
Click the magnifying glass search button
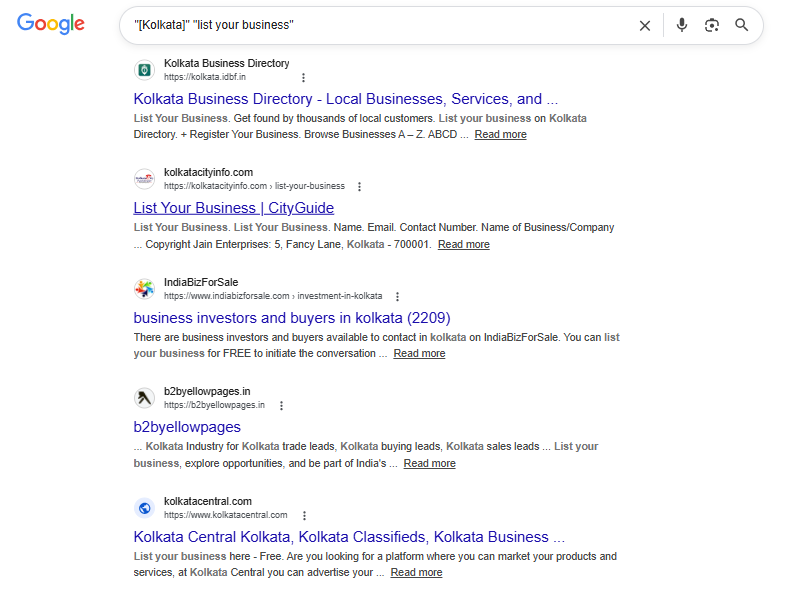pyautogui.click(x=742, y=25)
